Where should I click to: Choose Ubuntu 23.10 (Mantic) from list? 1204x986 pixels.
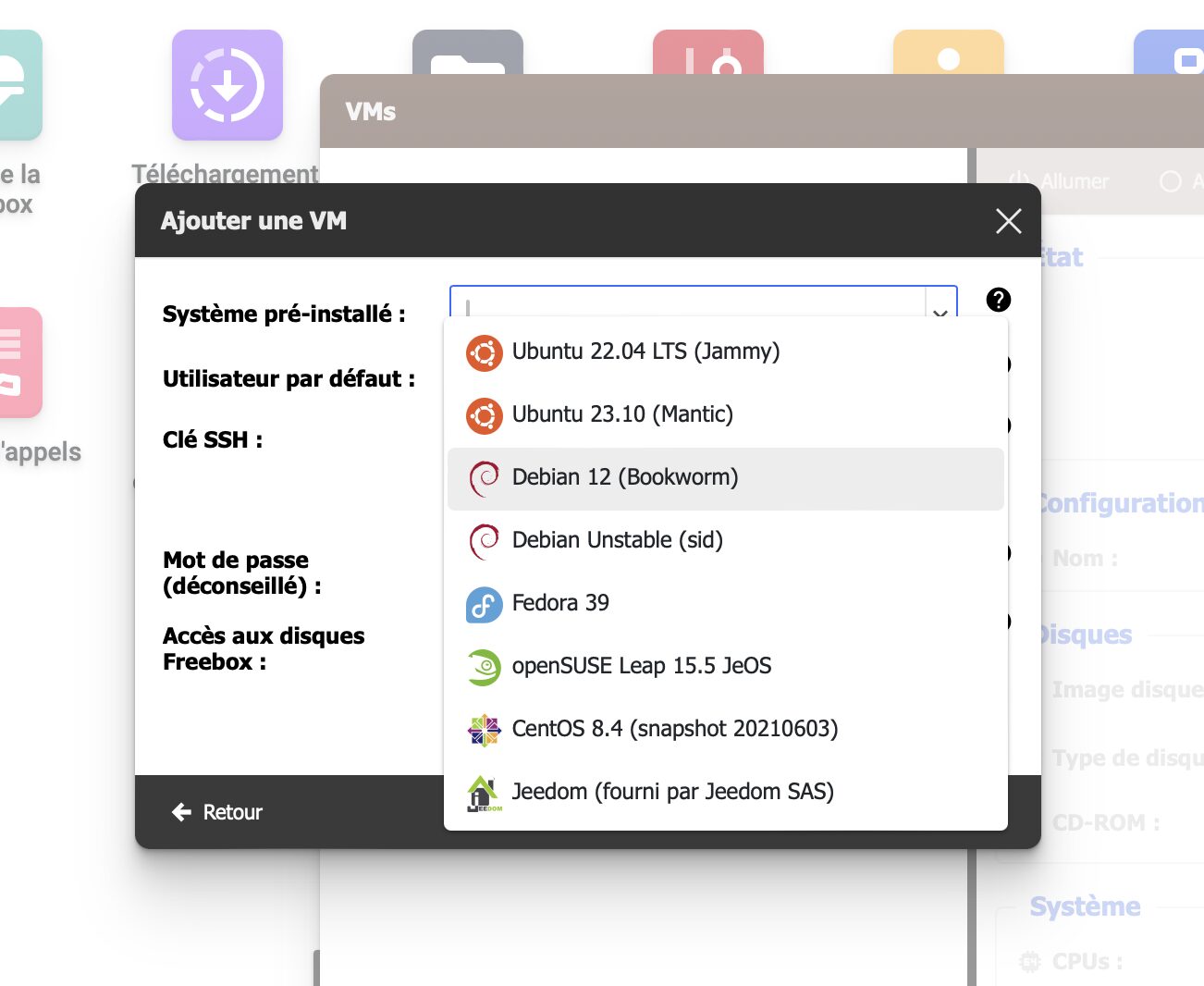point(726,415)
